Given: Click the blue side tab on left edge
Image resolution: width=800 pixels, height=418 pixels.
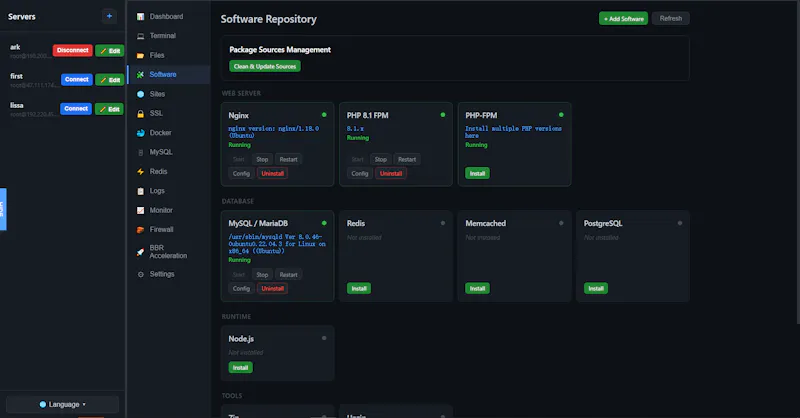Looking at the screenshot, I should [3, 209].
